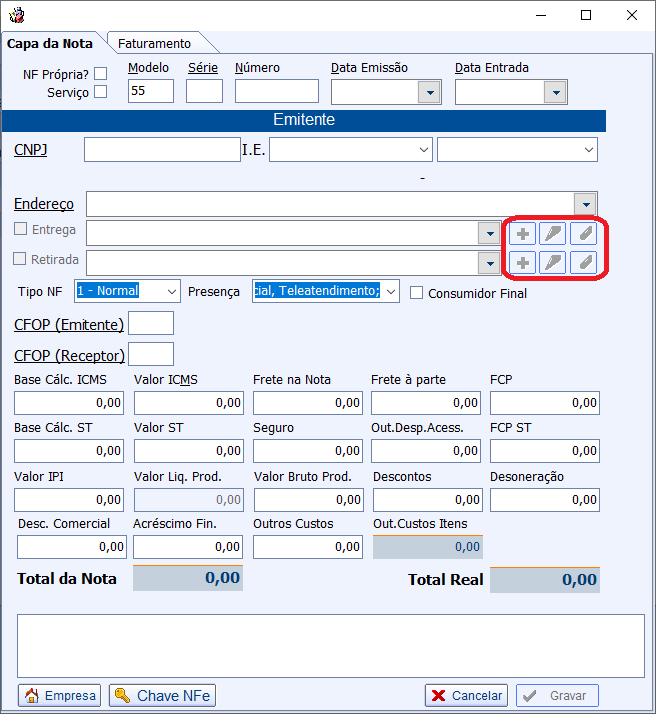Click the edit pencil icon in the Retirada row
The width and height of the screenshot is (656, 714).
(553, 263)
